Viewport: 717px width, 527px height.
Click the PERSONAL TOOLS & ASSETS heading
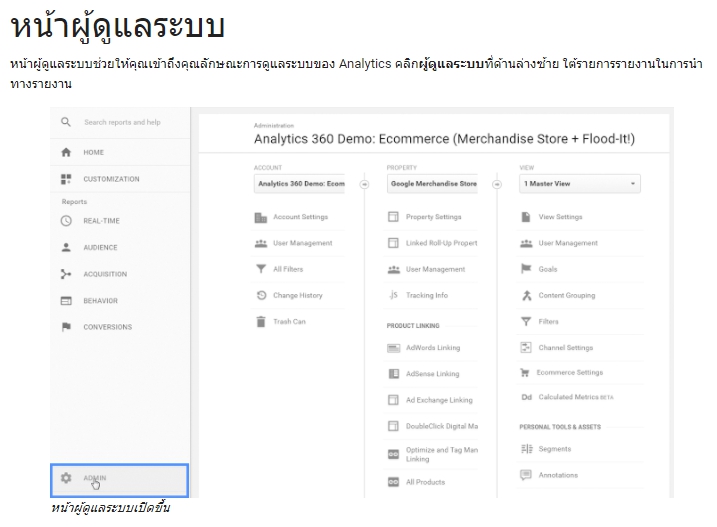pyautogui.click(x=560, y=427)
